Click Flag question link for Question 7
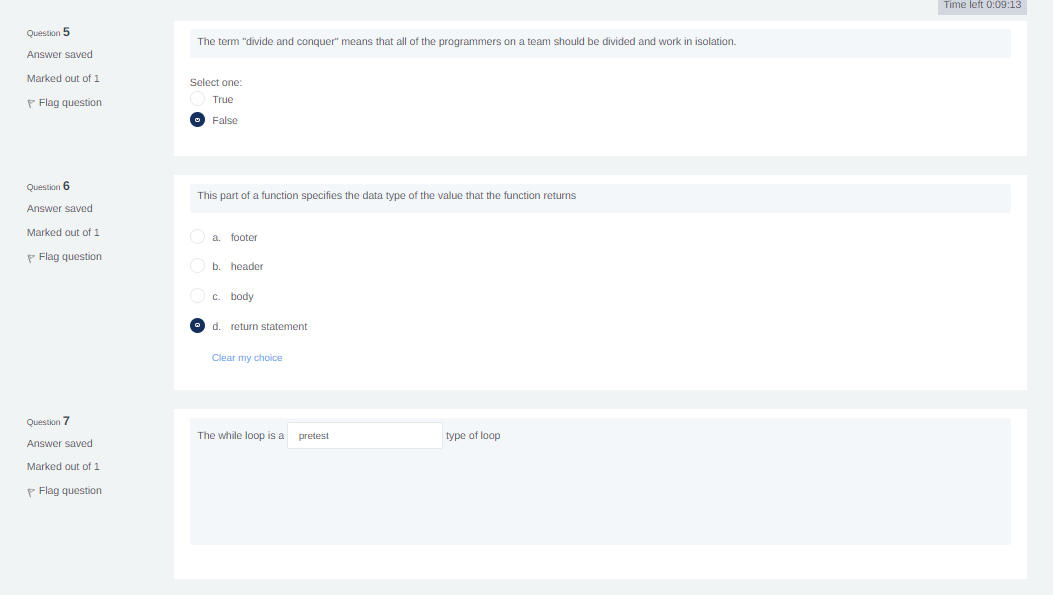Image resolution: width=1053 pixels, height=595 pixels. pyautogui.click(x=71, y=491)
